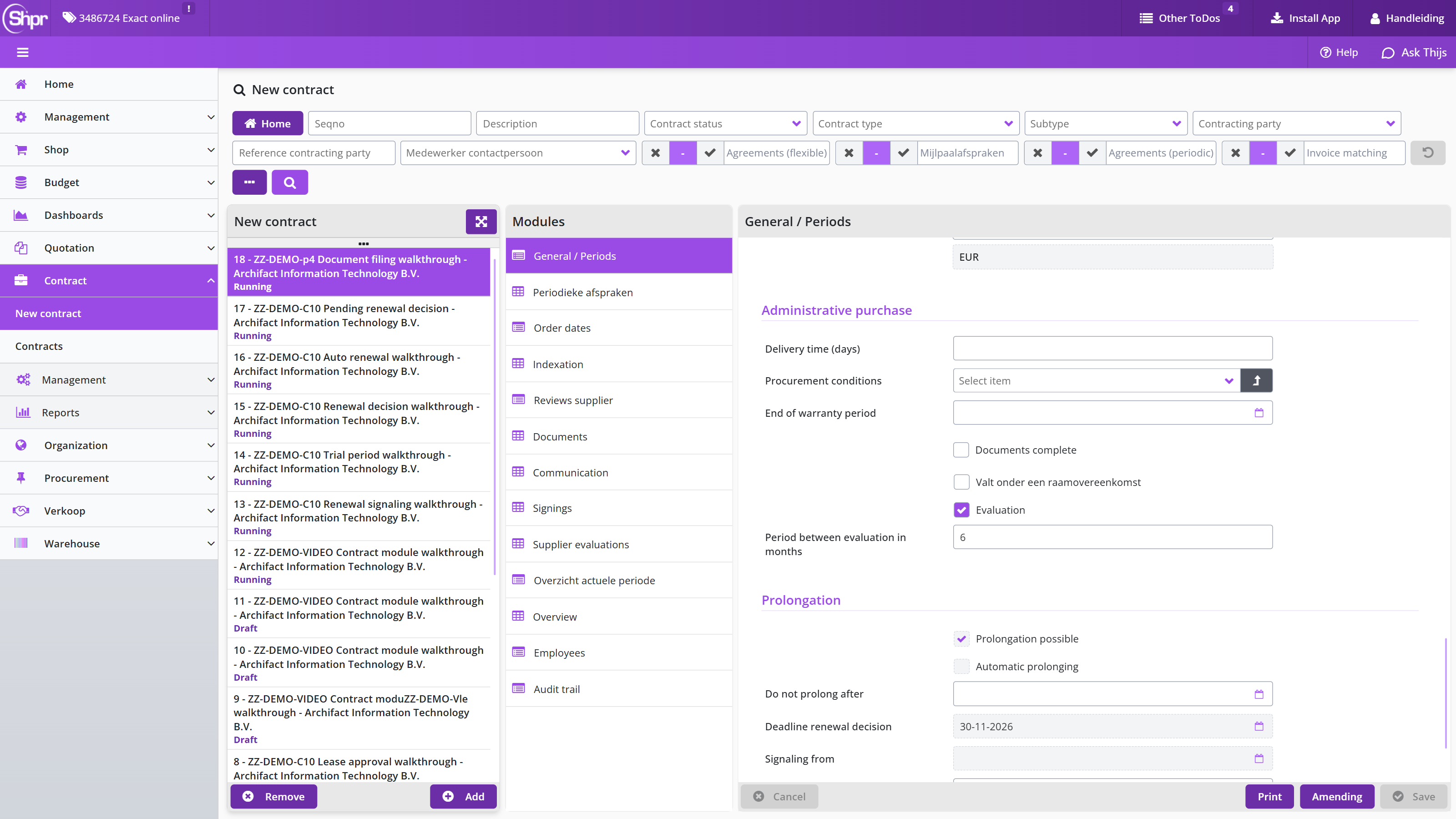Click upload arrow beside Procurement conditions

(1256, 380)
